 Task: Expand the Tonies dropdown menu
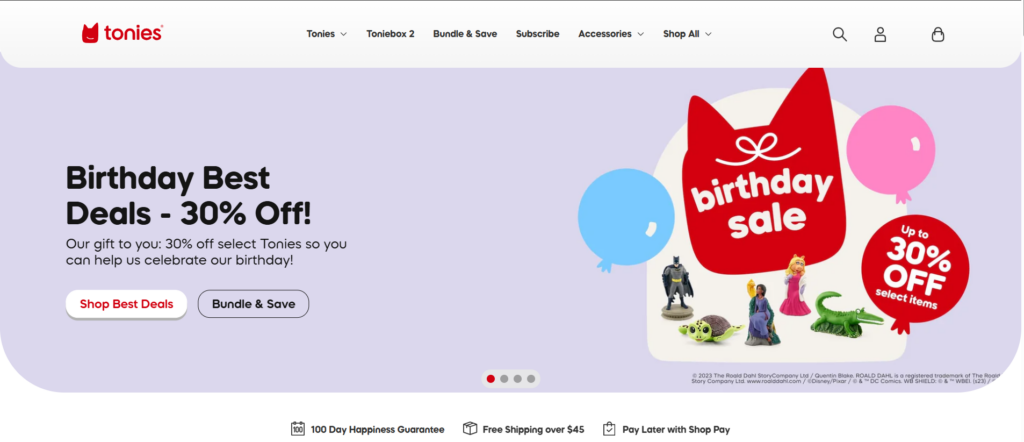pos(327,34)
